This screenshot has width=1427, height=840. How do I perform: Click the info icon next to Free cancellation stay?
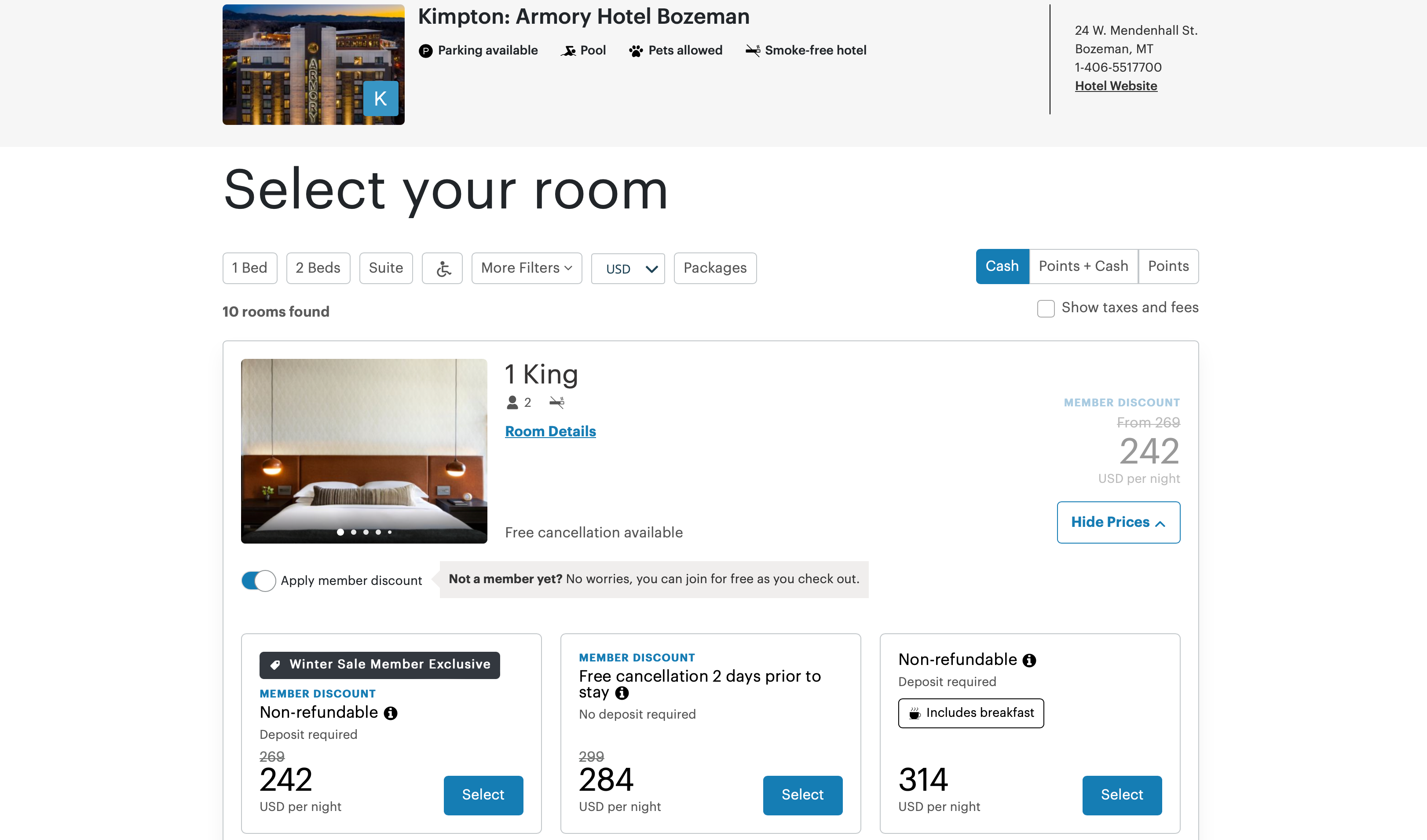tap(622, 693)
